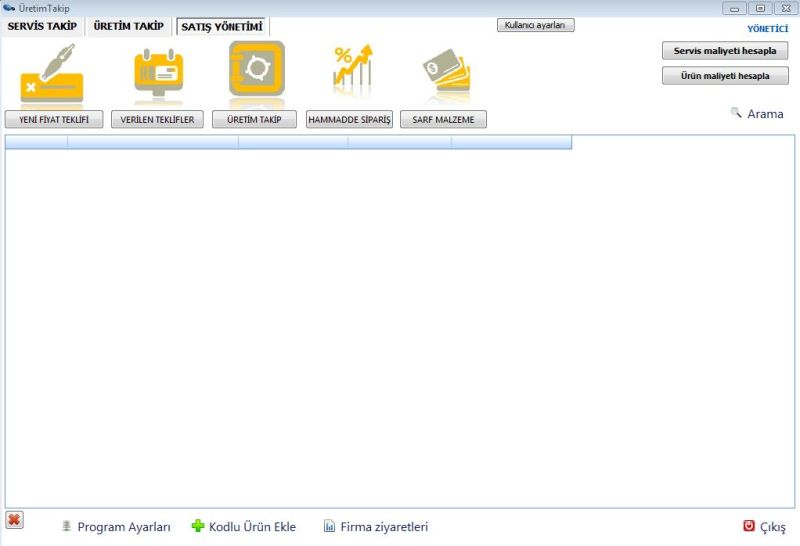800x546 pixels.
Task: Click the percent growth chart icon
Action: point(353,68)
